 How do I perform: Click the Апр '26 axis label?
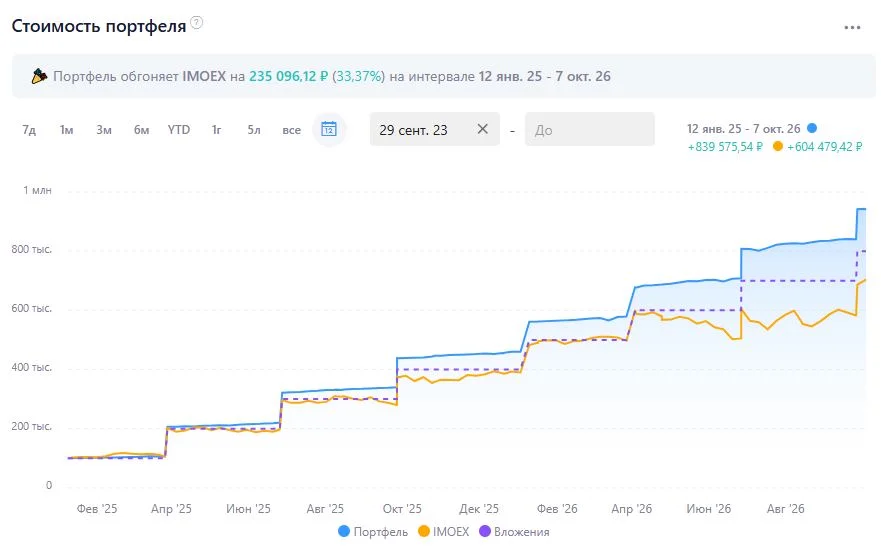(x=632, y=509)
